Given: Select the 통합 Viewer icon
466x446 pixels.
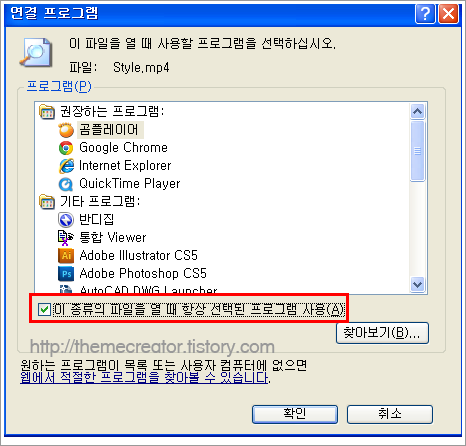Looking at the screenshot, I should [66, 238].
